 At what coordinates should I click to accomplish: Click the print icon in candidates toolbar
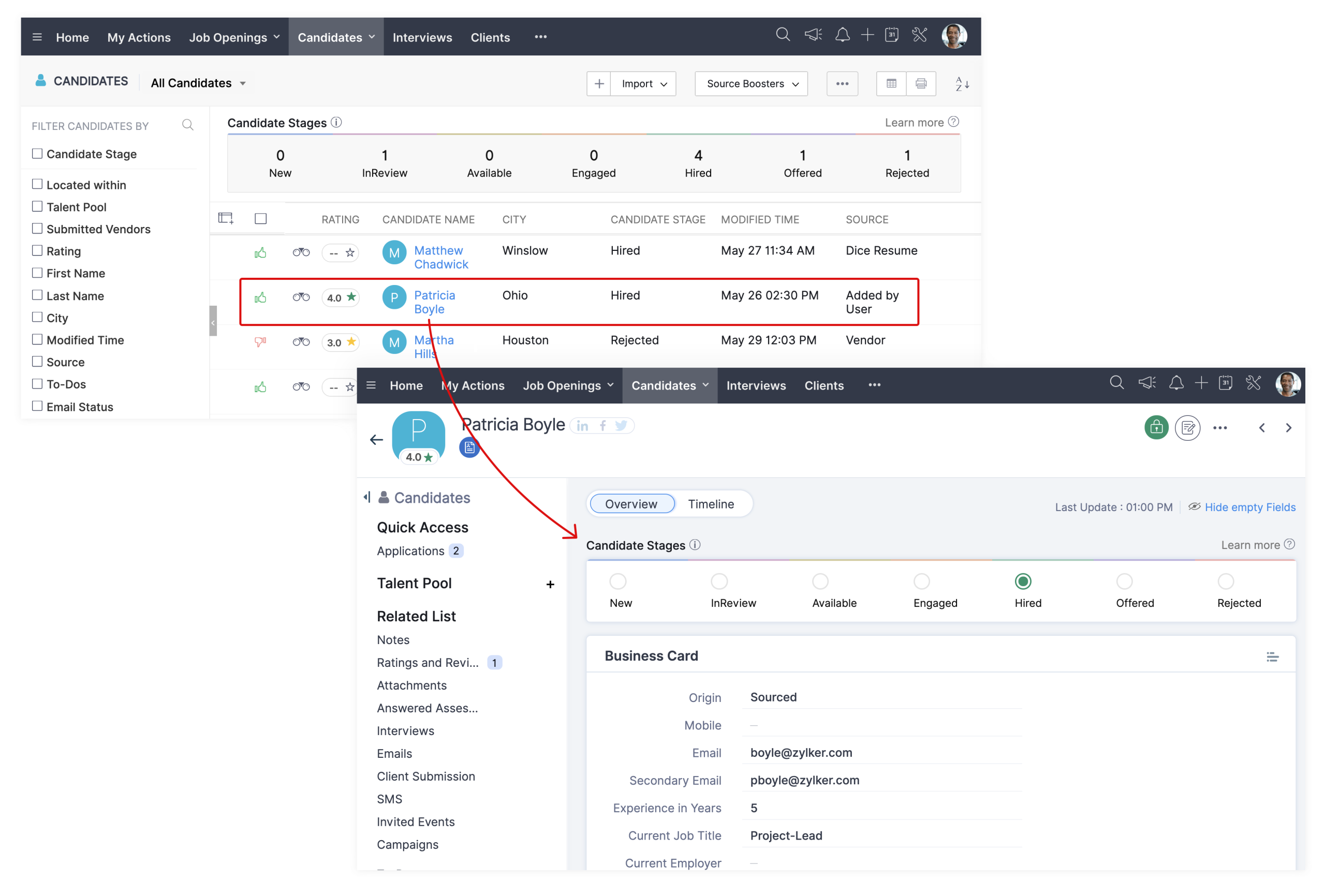point(921,84)
